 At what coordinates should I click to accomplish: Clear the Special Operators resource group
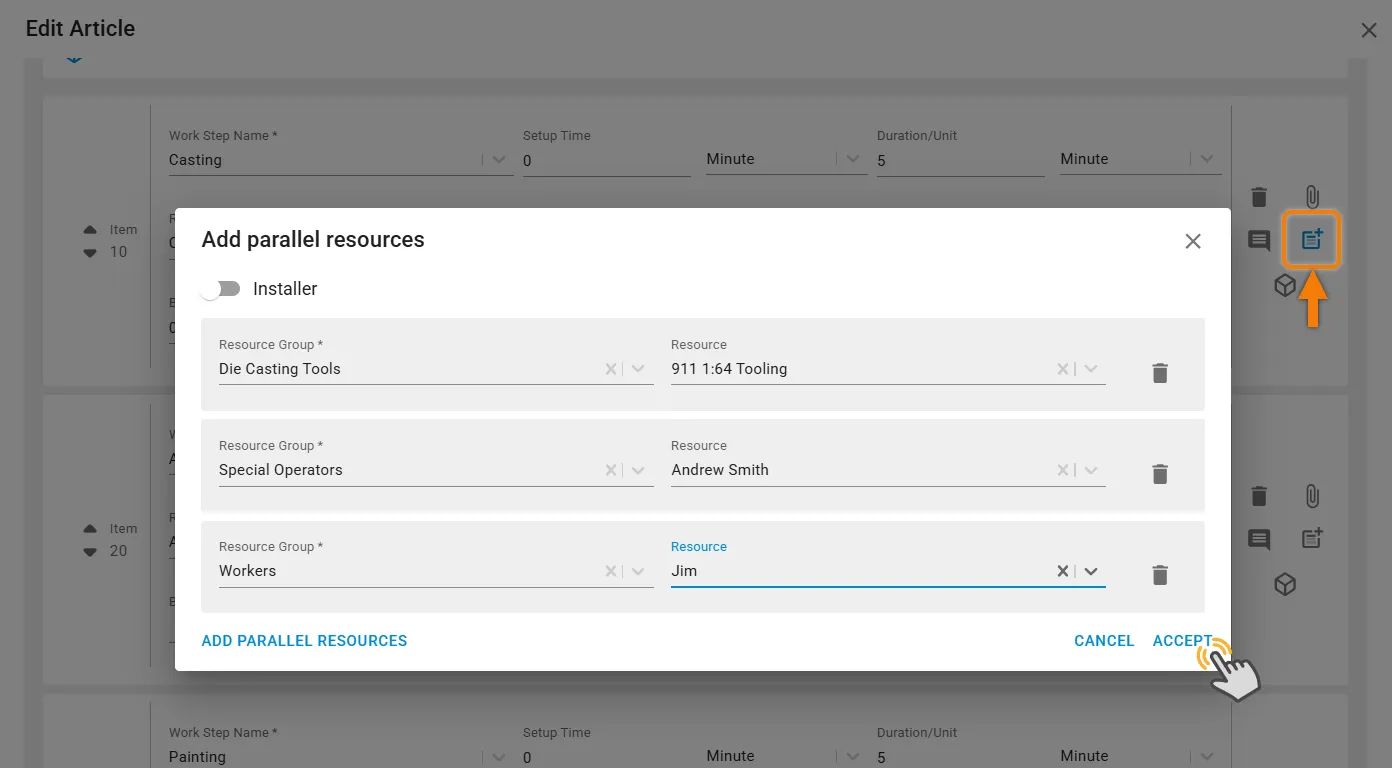[x=611, y=470]
